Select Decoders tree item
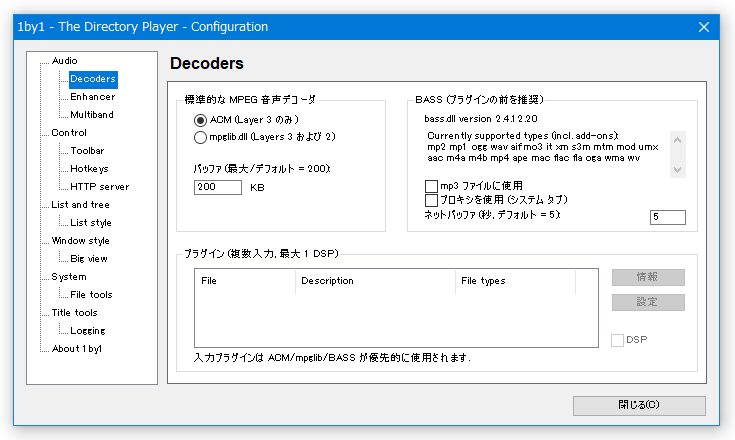This screenshot has height=440, width=735. pyautogui.click(x=93, y=79)
